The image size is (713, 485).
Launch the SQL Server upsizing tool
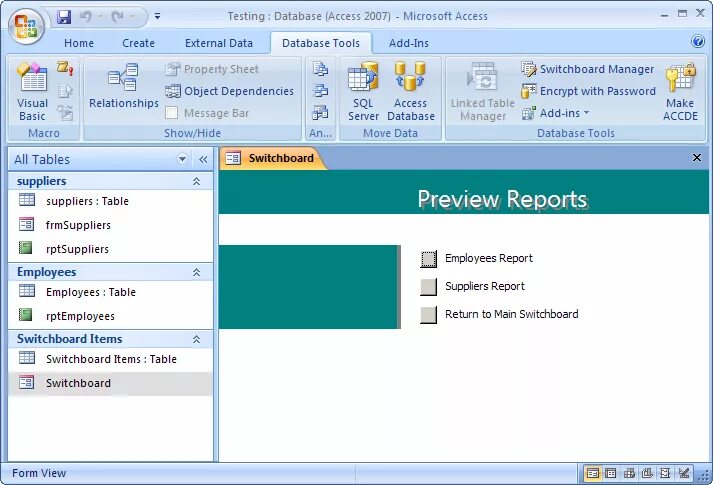coord(363,92)
